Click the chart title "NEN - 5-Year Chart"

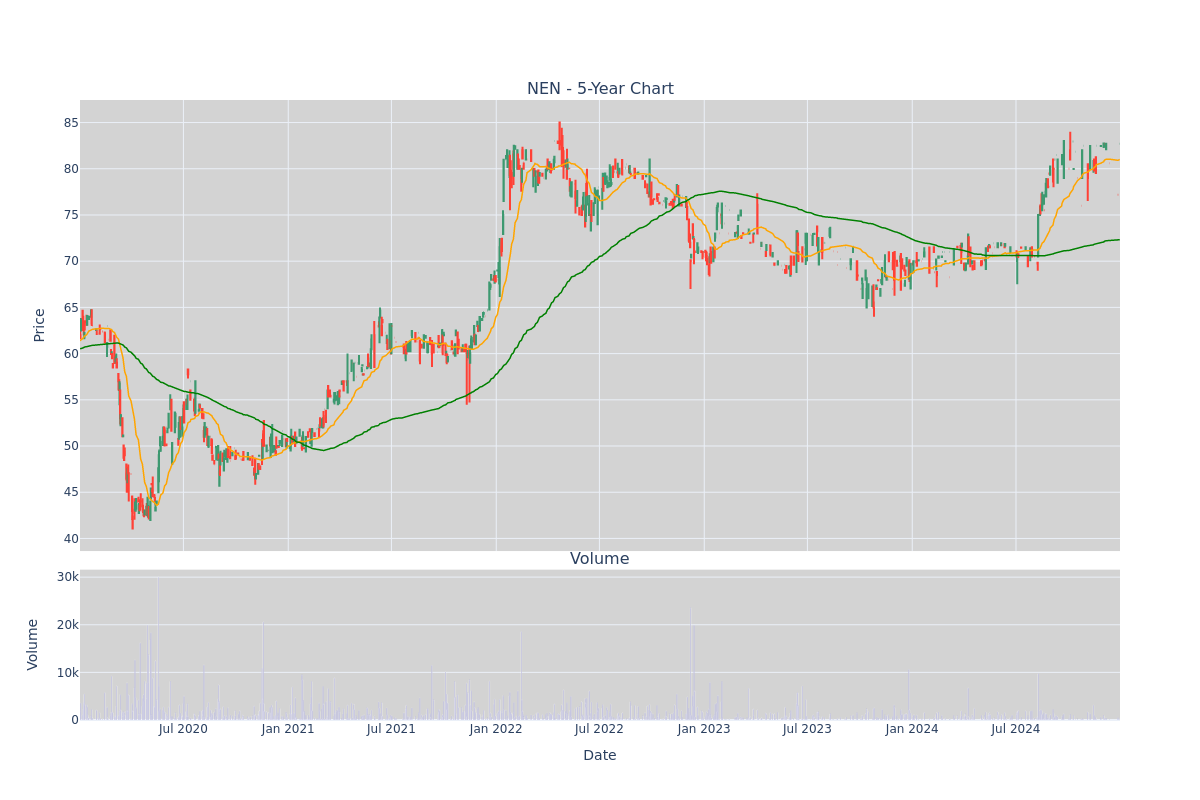[x=600, y=89]
